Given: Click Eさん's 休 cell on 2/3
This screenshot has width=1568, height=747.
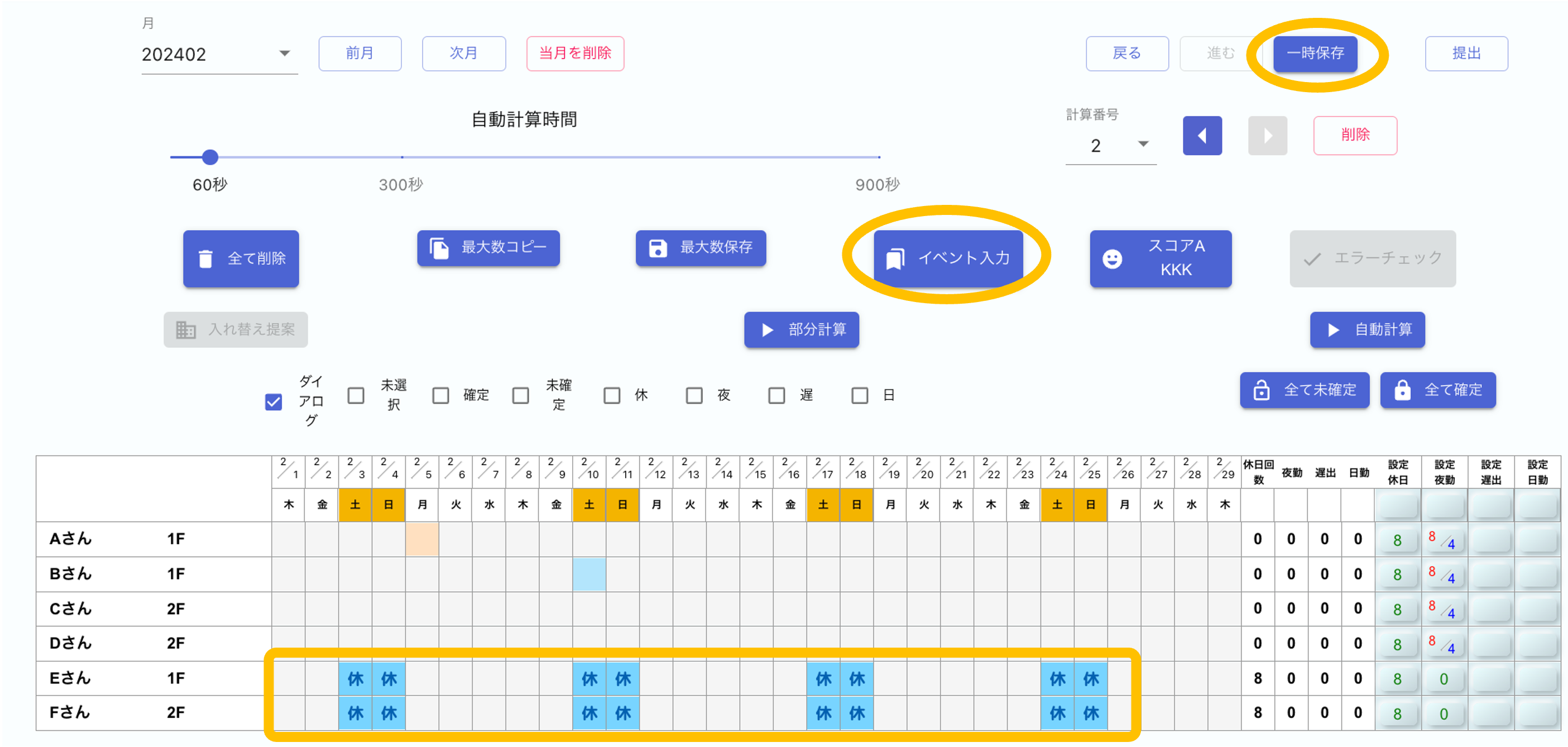Looking at the screenshot, I should 356,679.
